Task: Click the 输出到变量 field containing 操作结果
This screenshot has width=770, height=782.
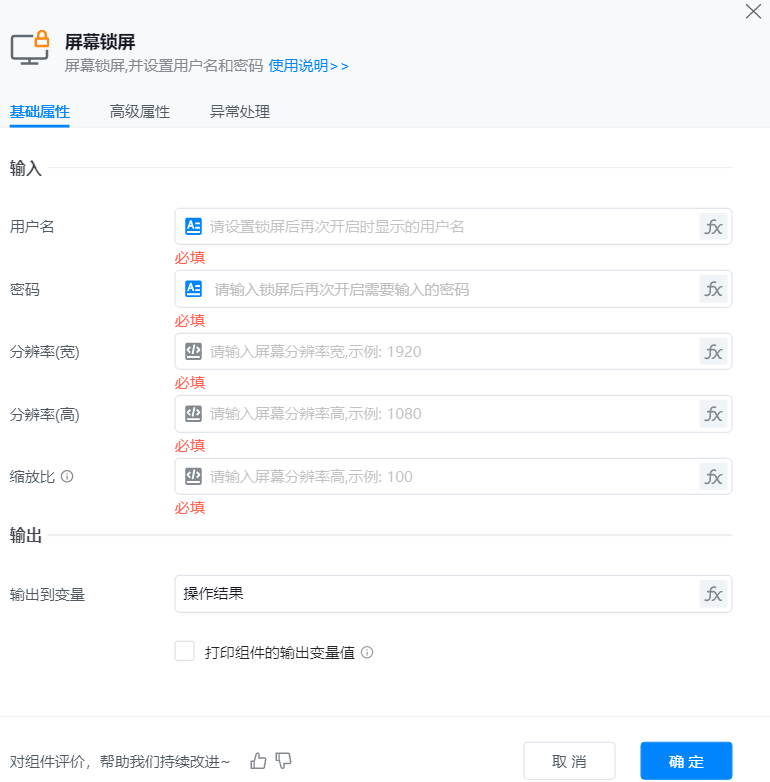Action: (435, 594)
